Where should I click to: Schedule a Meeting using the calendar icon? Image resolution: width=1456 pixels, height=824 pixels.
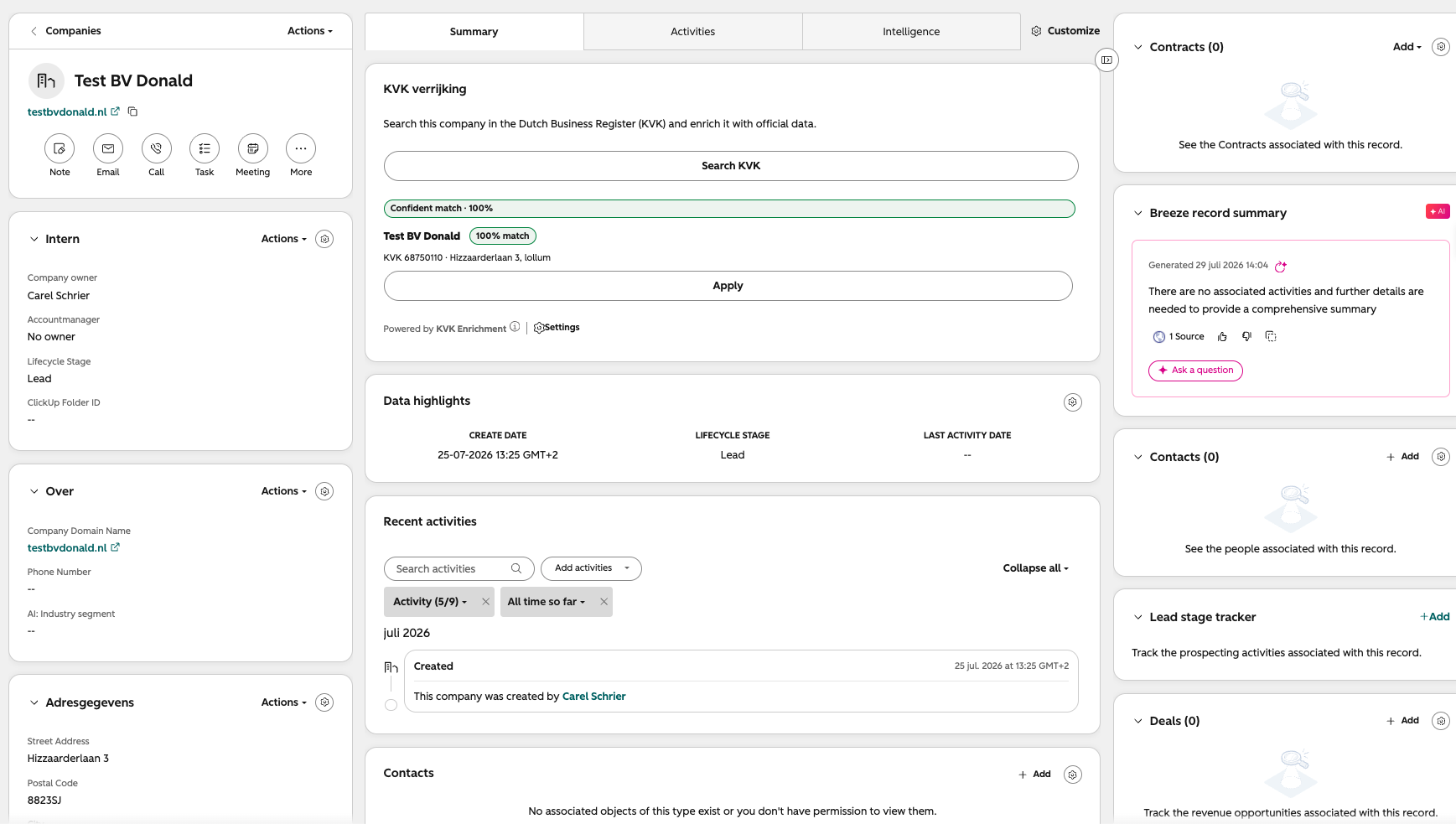(x=253, y=148)
